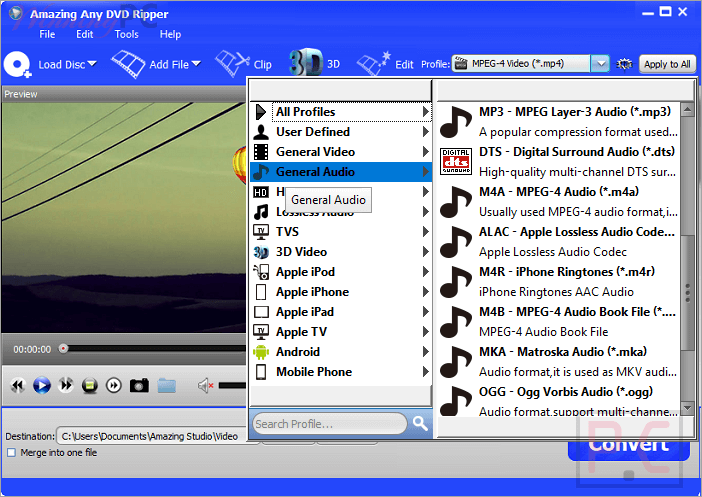
Task: Open the File menu
Action: point(47,34)
